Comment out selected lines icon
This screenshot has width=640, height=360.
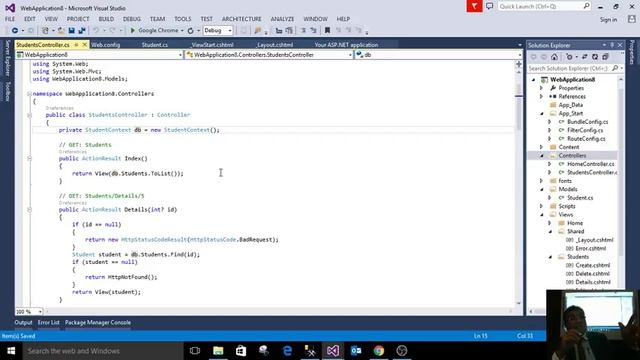tap(303, 31)
